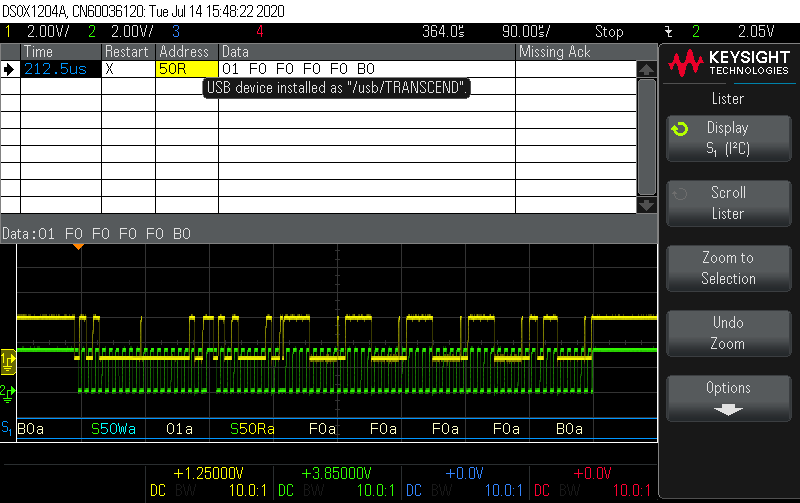The width and height of the screenshot is (800, 503).
Task: Click the Time column header
Action: click(61, 52)
